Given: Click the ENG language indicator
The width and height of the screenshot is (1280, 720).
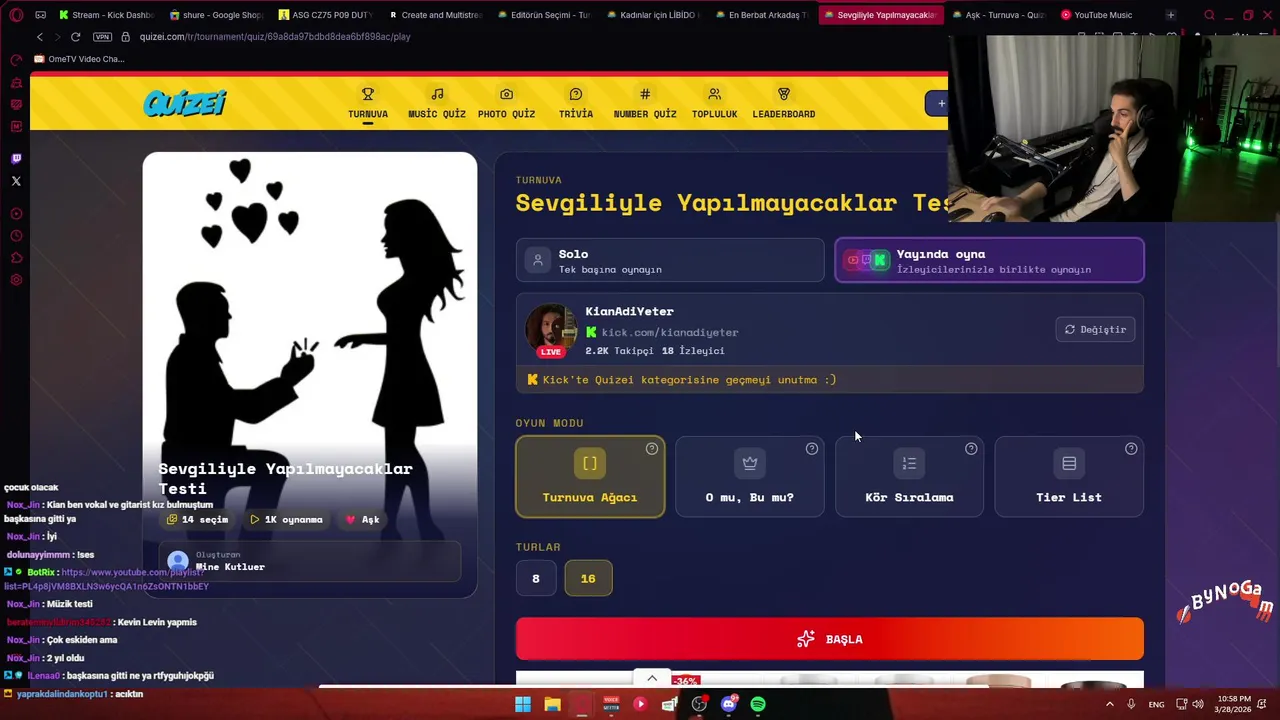Looking at the screenshot, I should click(1156, 705).
